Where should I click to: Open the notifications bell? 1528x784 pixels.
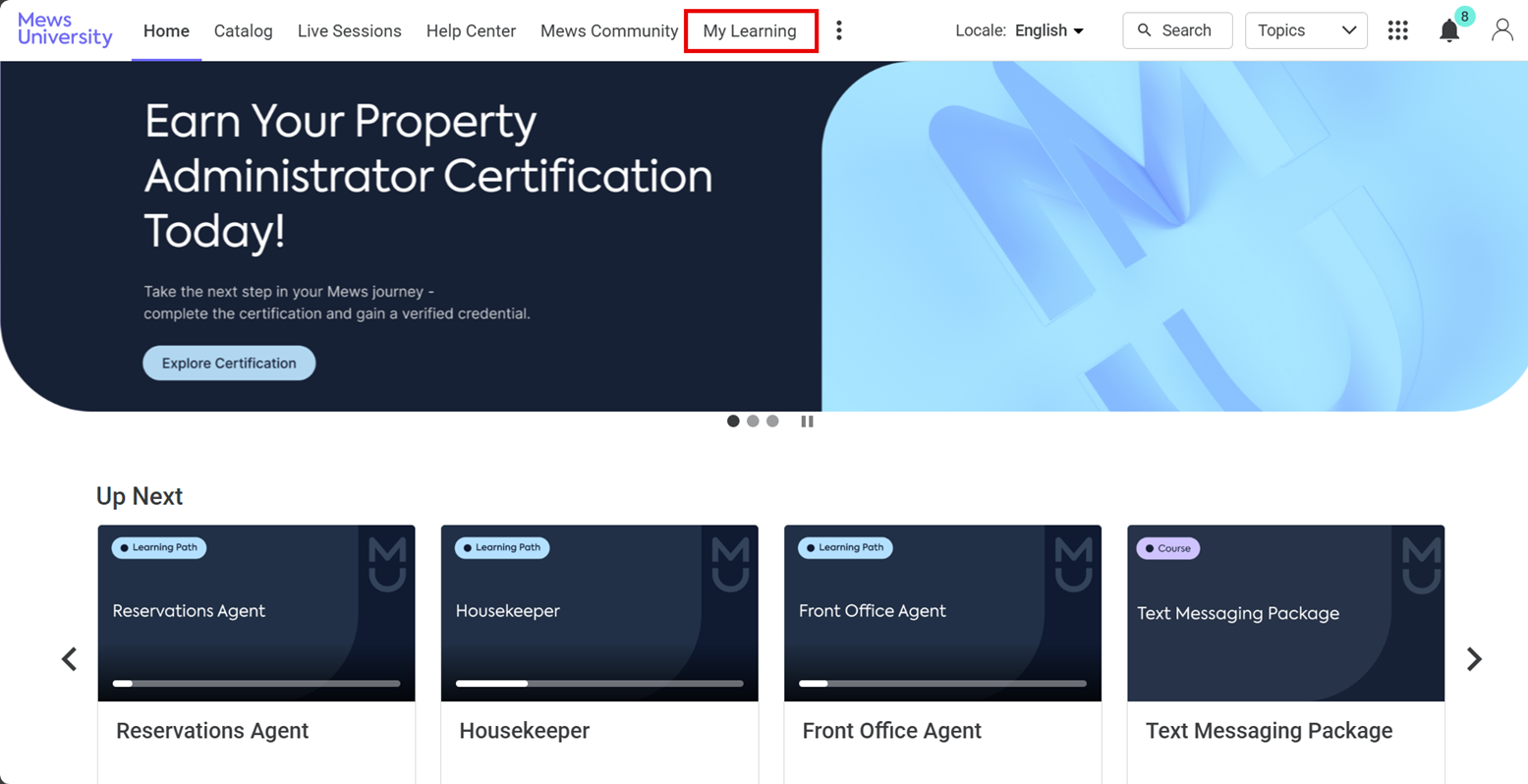[1449, 31]
